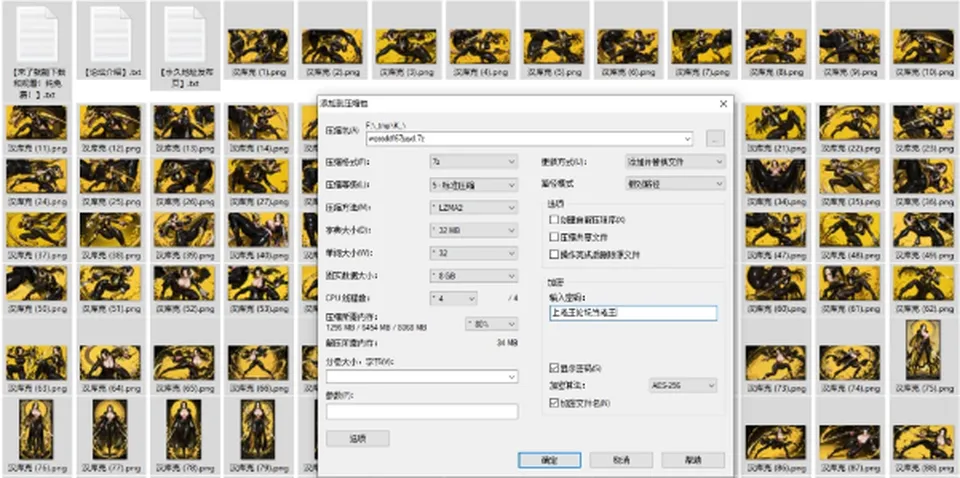Open the CPU threads count dropdown
Image resolution: width=960 pixels, height=478 pixels.
[453, 299]
